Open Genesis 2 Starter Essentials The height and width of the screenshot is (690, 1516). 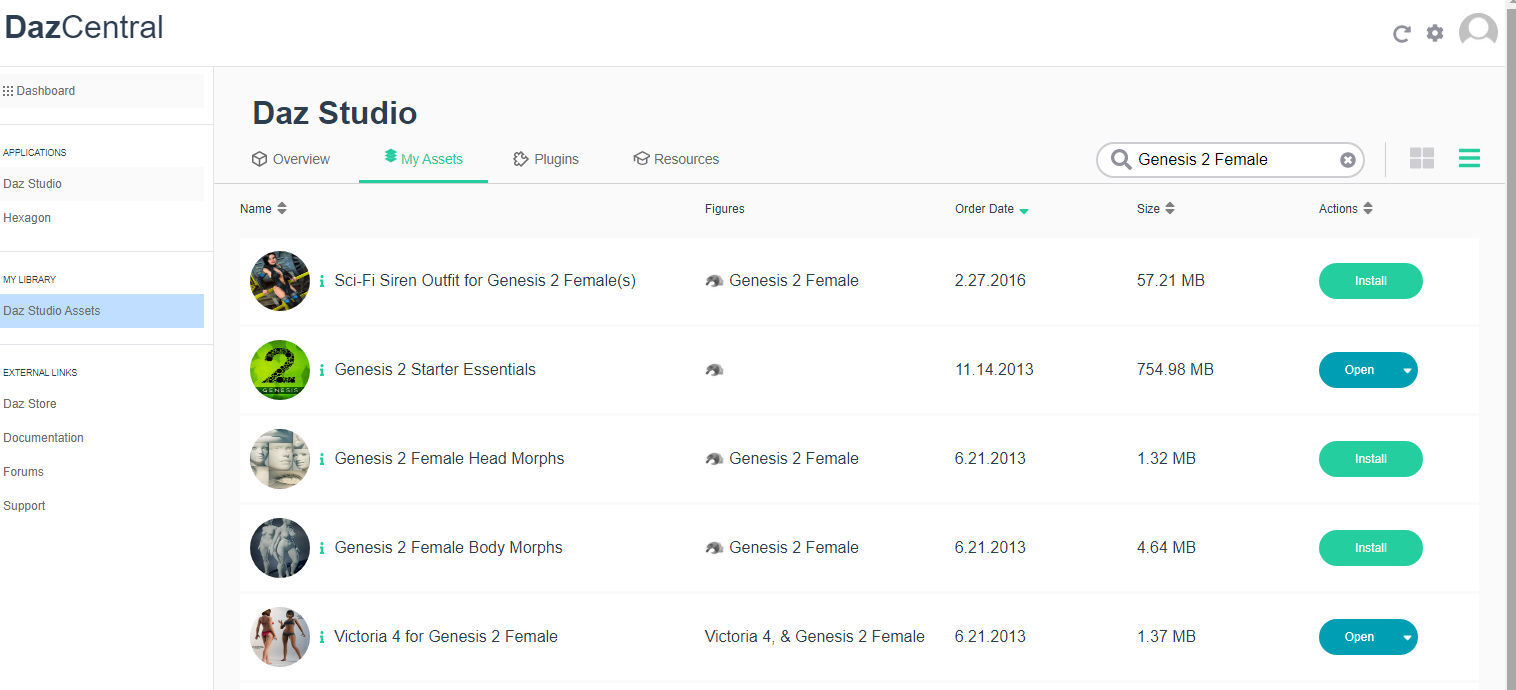tap(1359, 370)
